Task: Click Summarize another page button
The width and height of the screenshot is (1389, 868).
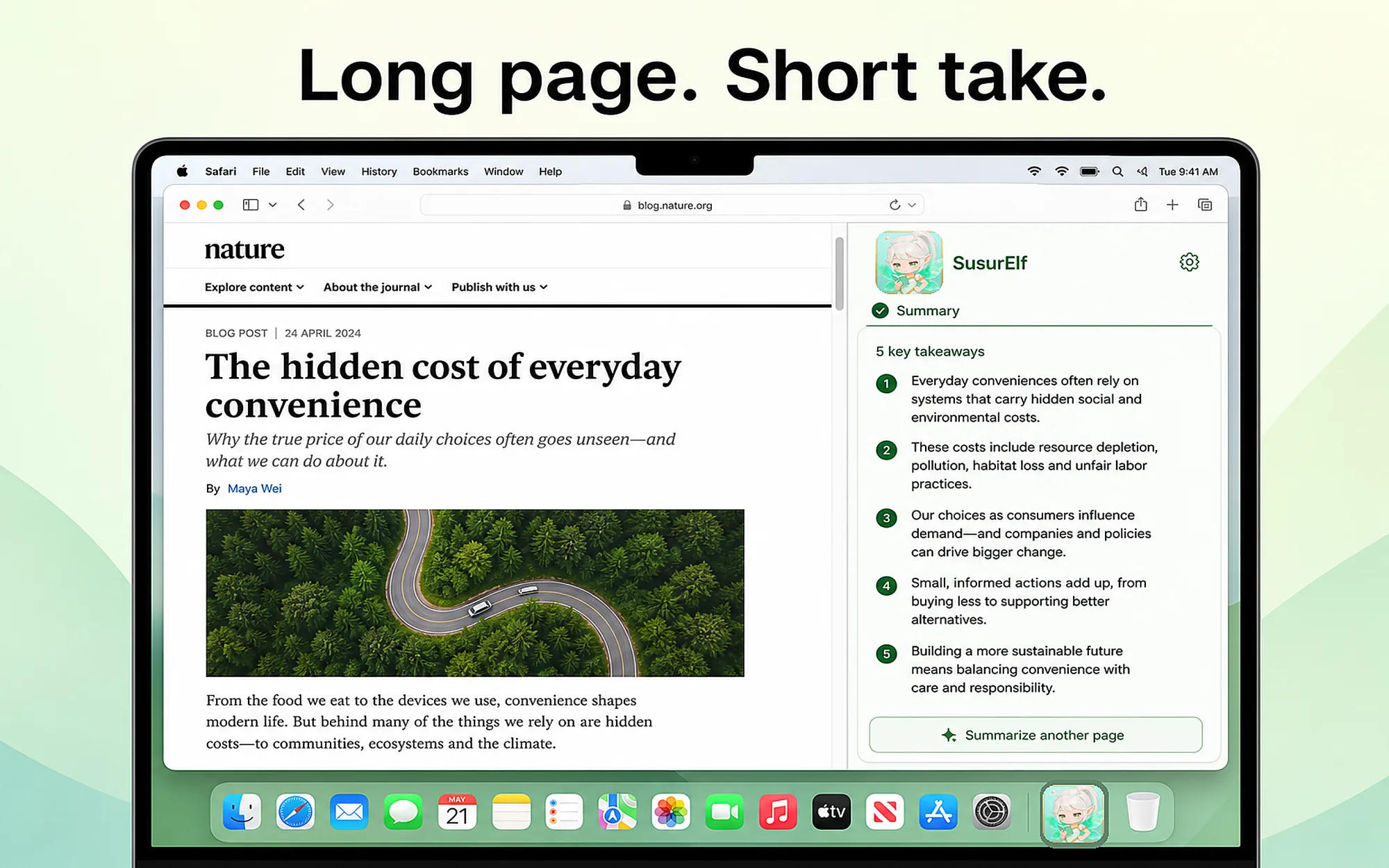Action: [x=1035, y=735]
